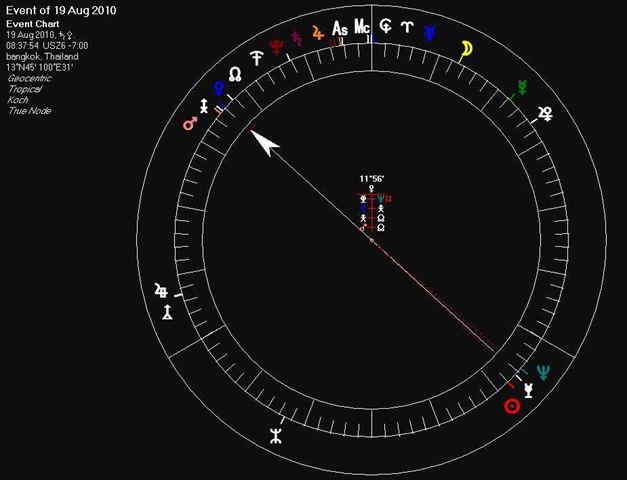Select white Zeus arrow glyph beside Mars on rim
627x480 pixels.
pyautogui.click(x=204, y=106)
